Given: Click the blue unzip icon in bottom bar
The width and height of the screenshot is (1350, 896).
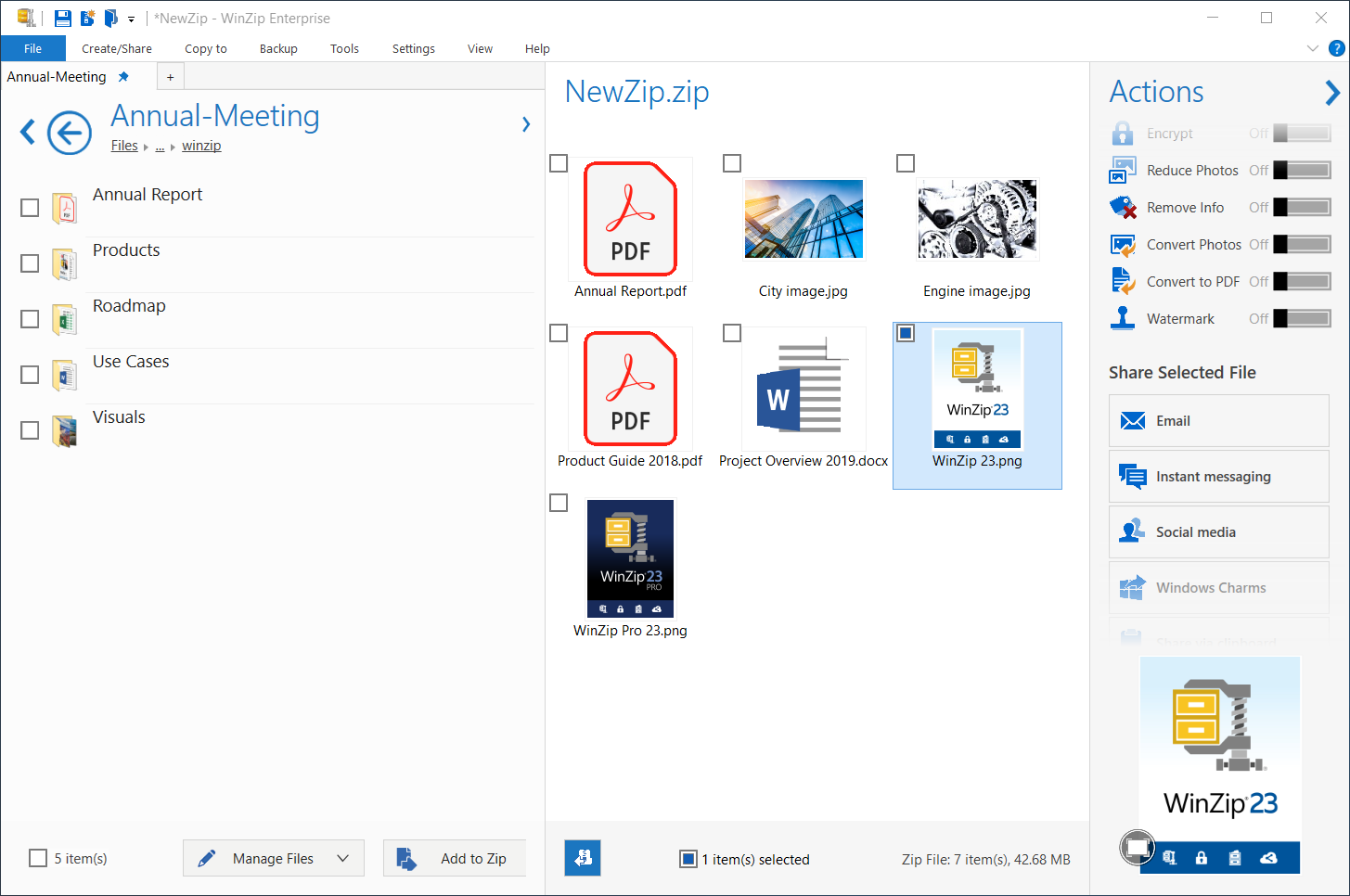Looking at the screenshot, I should (583, 858).
